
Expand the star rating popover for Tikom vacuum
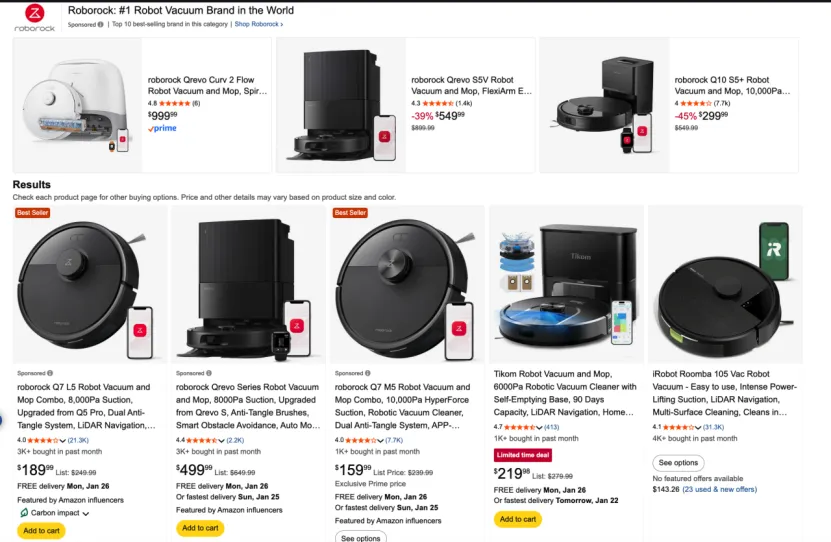coord(540,427)
